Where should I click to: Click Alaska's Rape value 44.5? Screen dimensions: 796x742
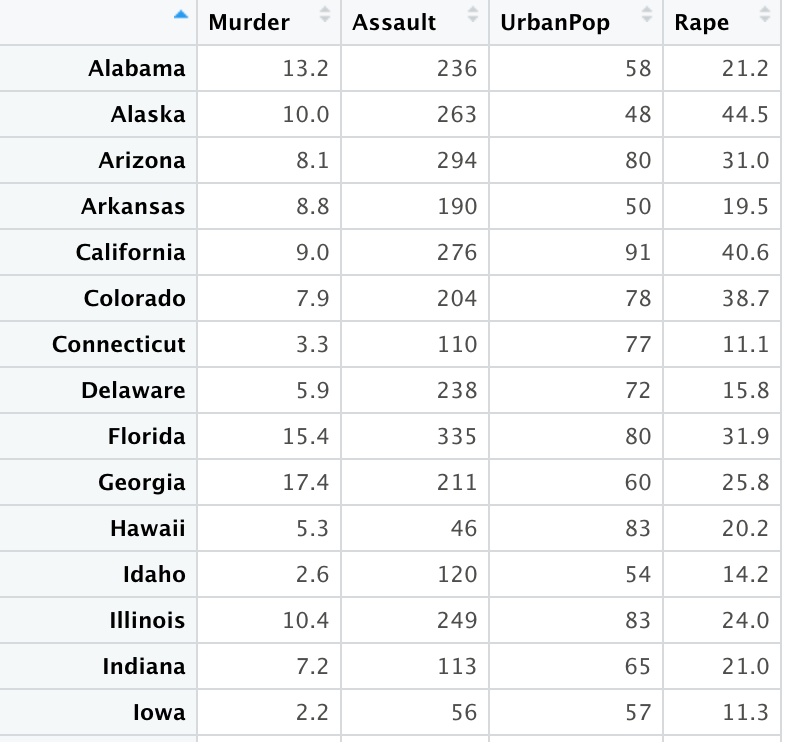745,114
